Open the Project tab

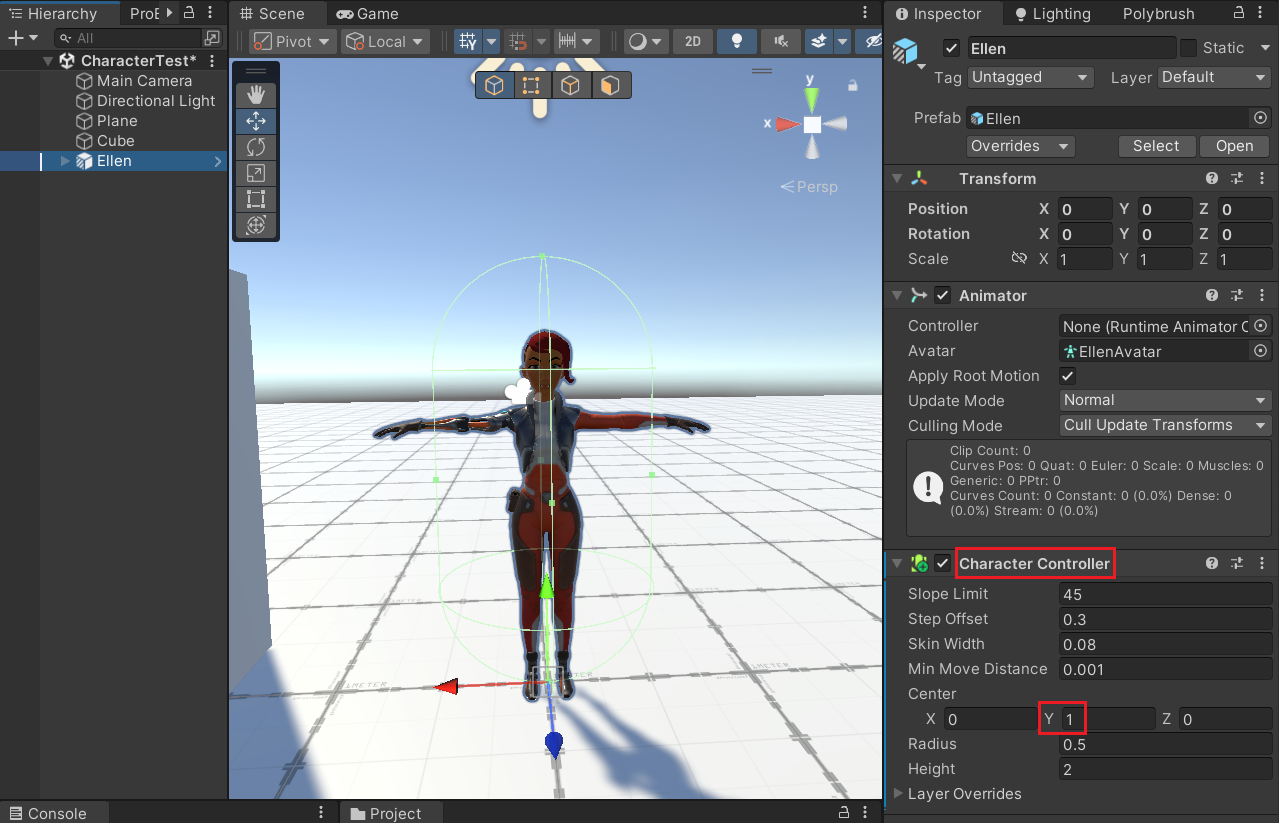pos(386,813)
